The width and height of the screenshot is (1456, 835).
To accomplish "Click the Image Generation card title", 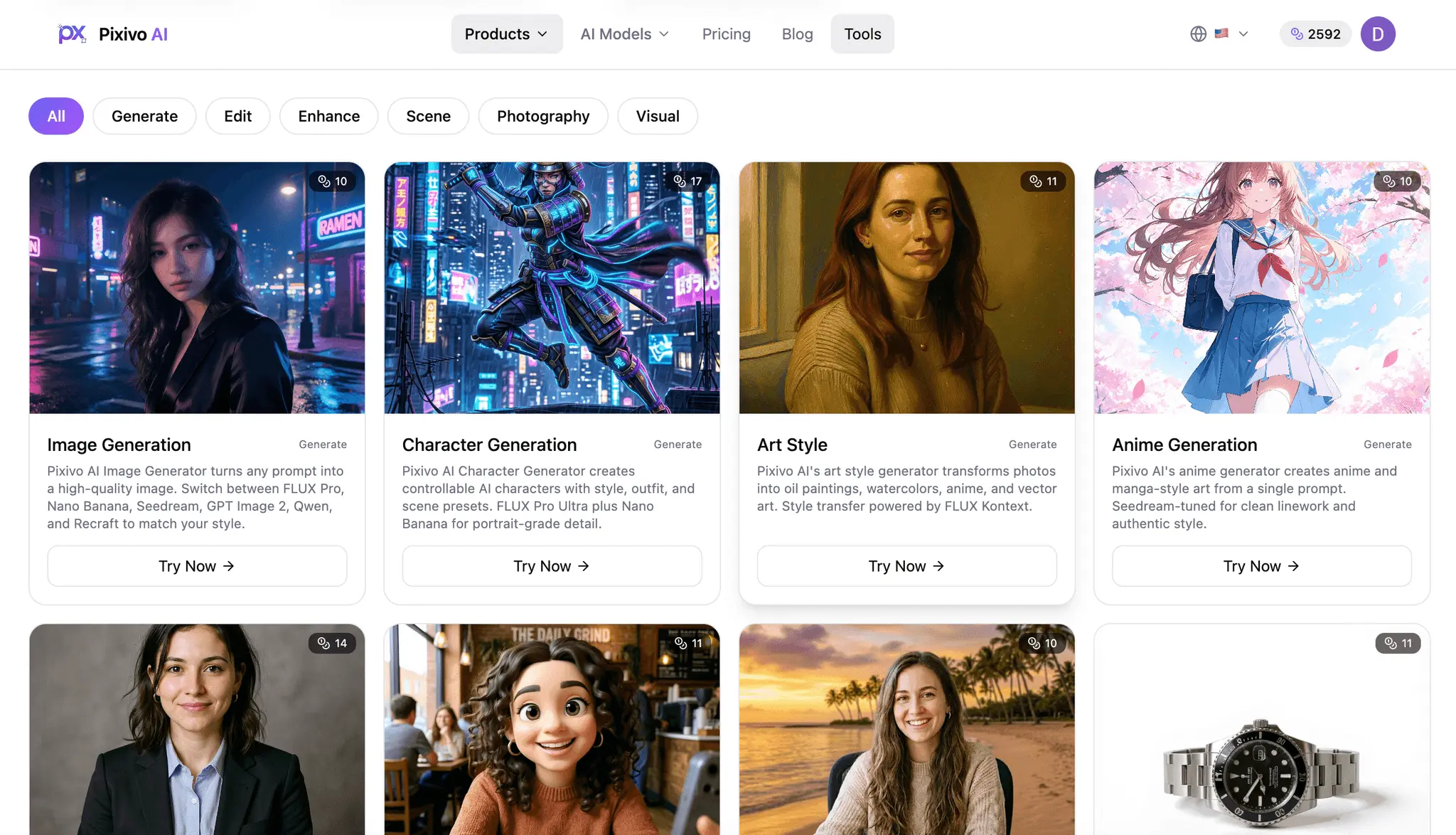I will coord(119,445).
